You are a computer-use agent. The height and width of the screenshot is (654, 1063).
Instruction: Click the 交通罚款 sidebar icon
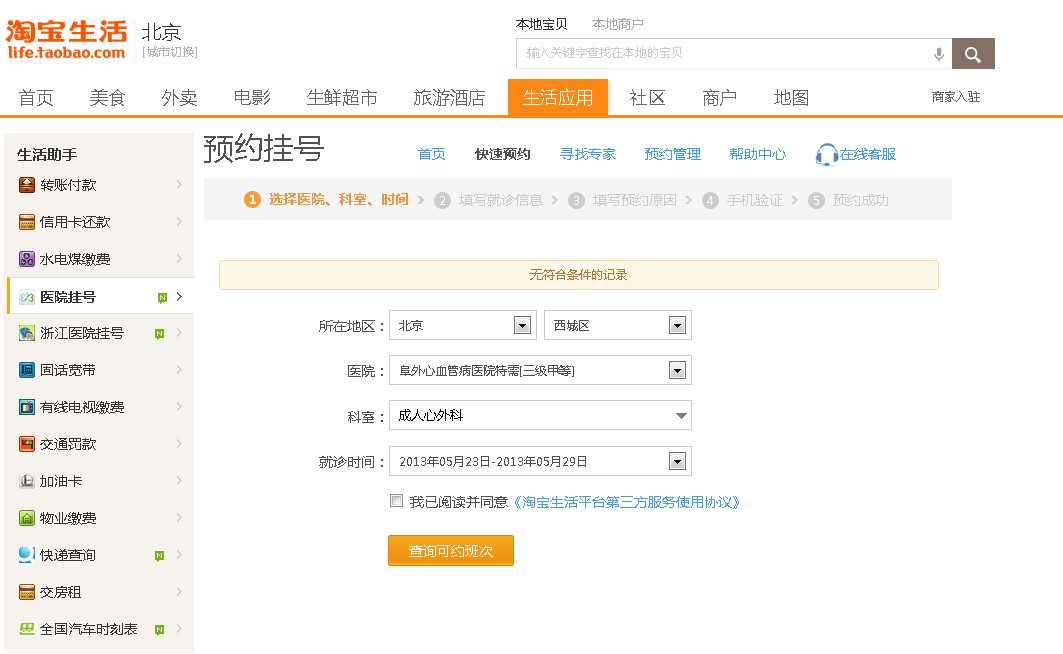tap(27, 444)
